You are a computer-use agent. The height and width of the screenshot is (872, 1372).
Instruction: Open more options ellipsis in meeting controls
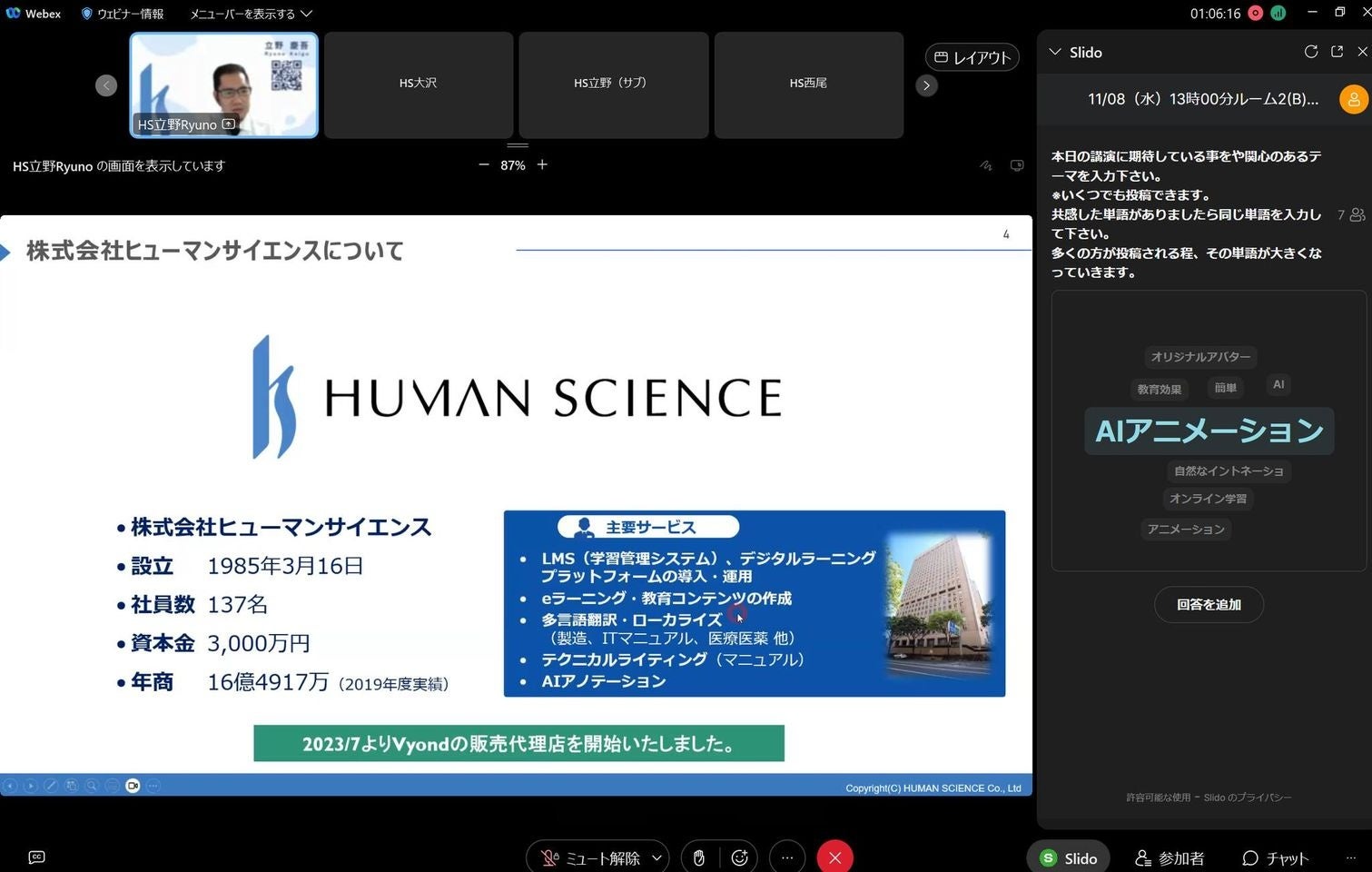point(787,857)
